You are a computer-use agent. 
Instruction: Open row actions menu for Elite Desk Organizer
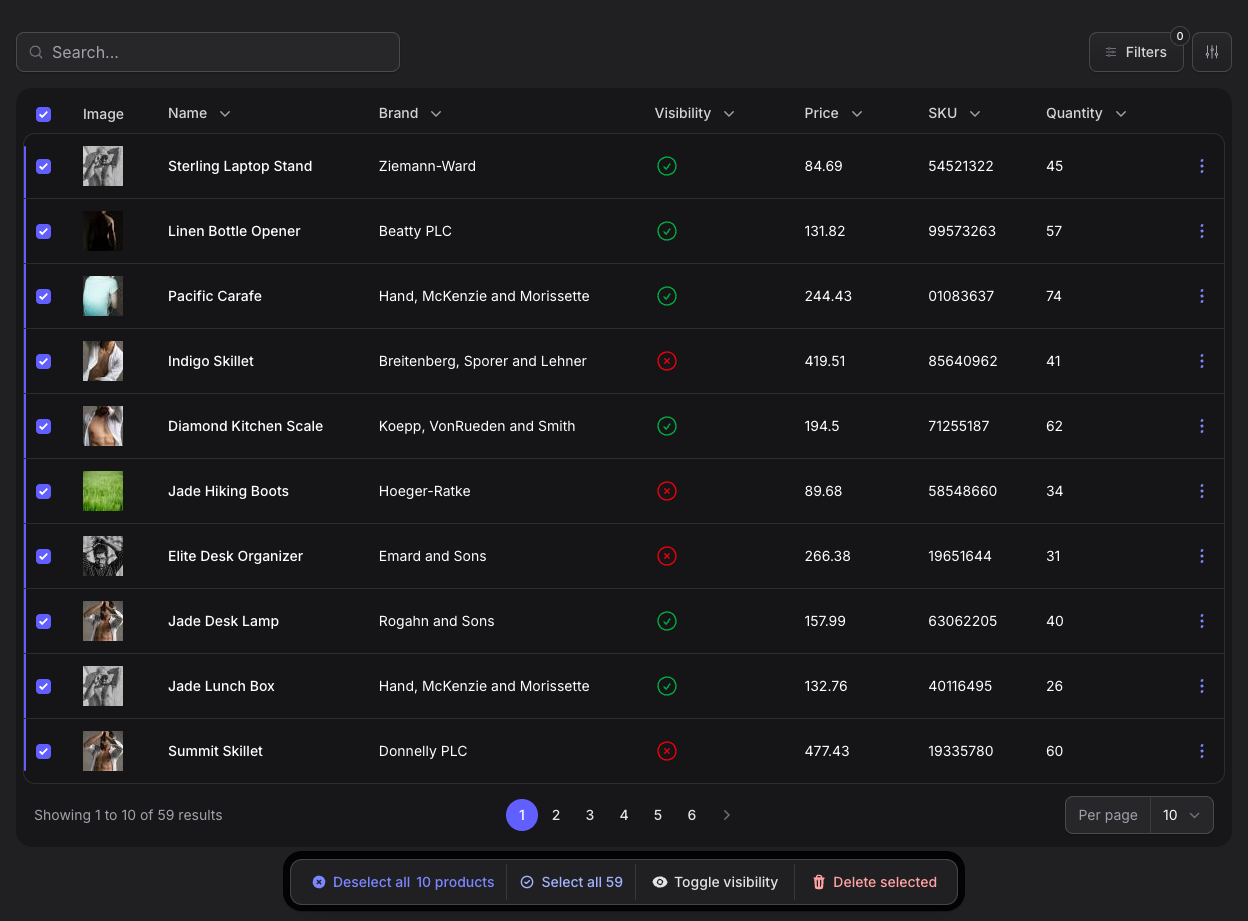(x=1202, y=556)
